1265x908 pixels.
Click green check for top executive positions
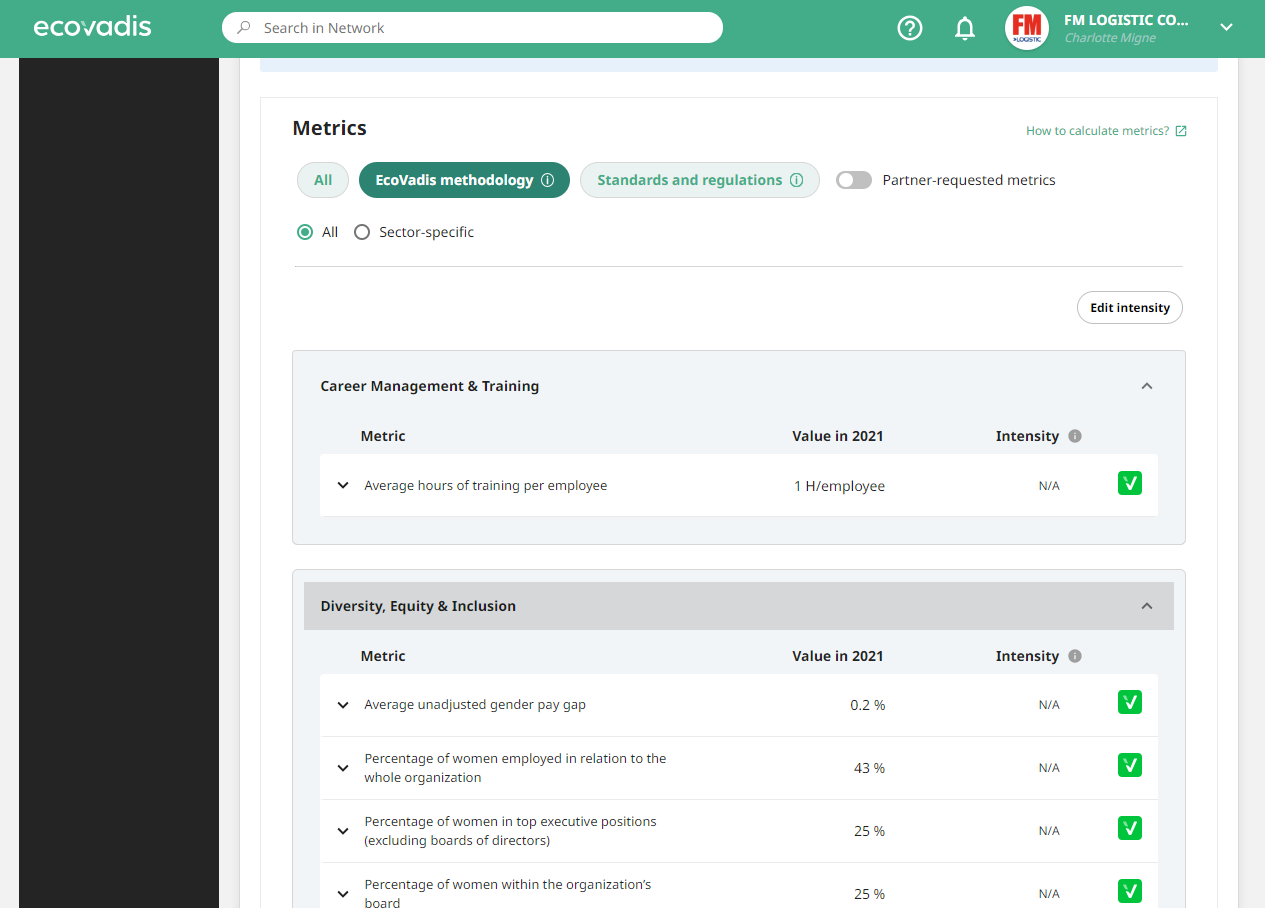pyautogui.click(x=1130, y=829)
